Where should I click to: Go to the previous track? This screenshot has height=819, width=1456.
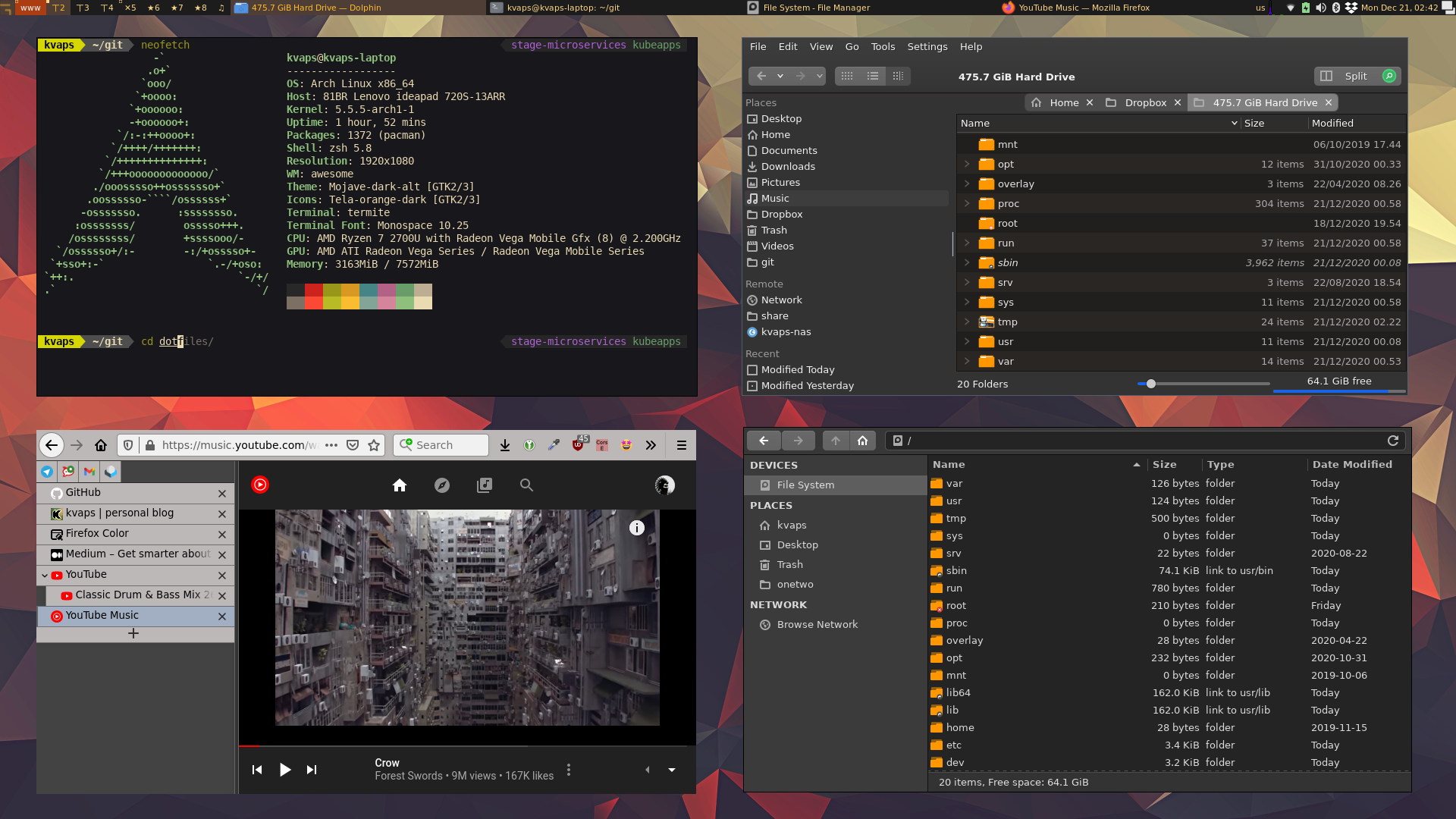tap(257, 770)
